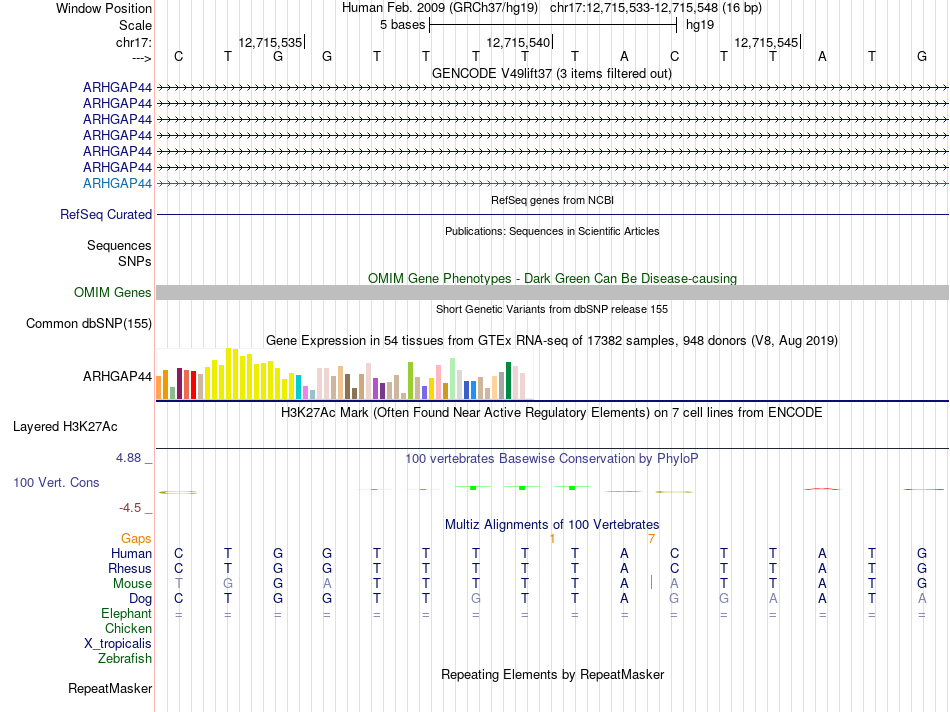The width and height of the screenshot is (950, 712).
Task: Click the orange insertion bar in Mouse row
Action: point(651,583)
